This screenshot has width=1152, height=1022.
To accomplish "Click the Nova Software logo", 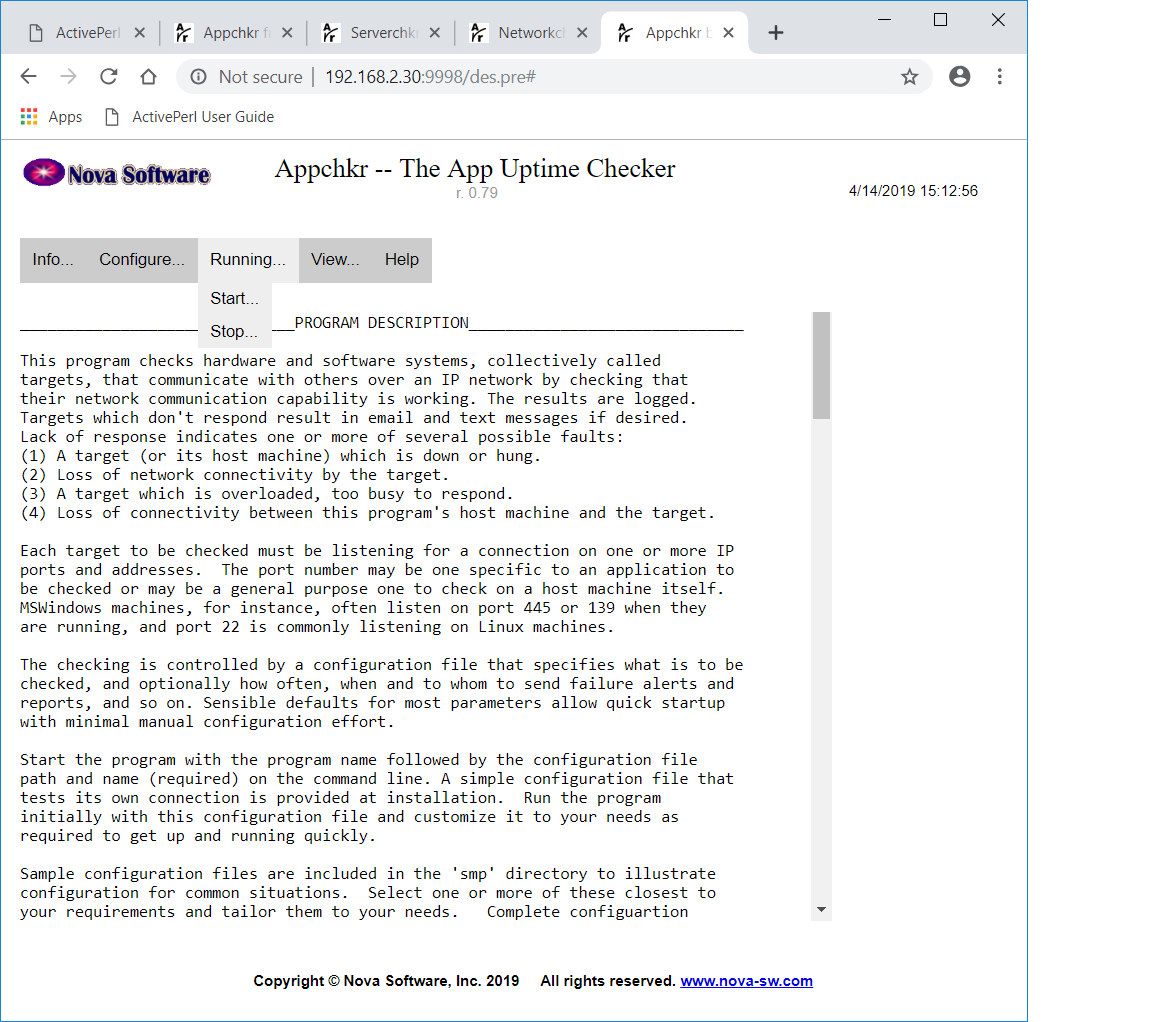I will (x=117, y=173).
